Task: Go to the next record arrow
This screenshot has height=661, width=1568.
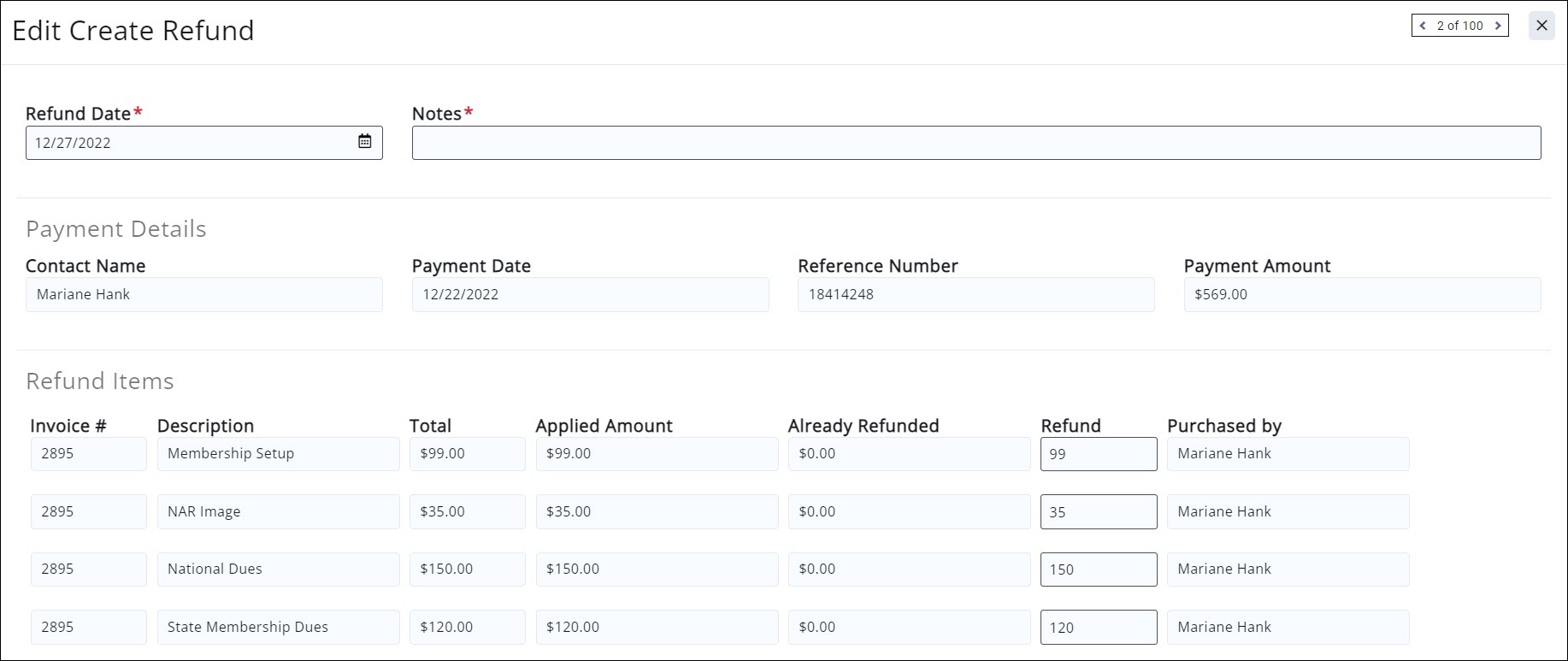Action: 1498,26
